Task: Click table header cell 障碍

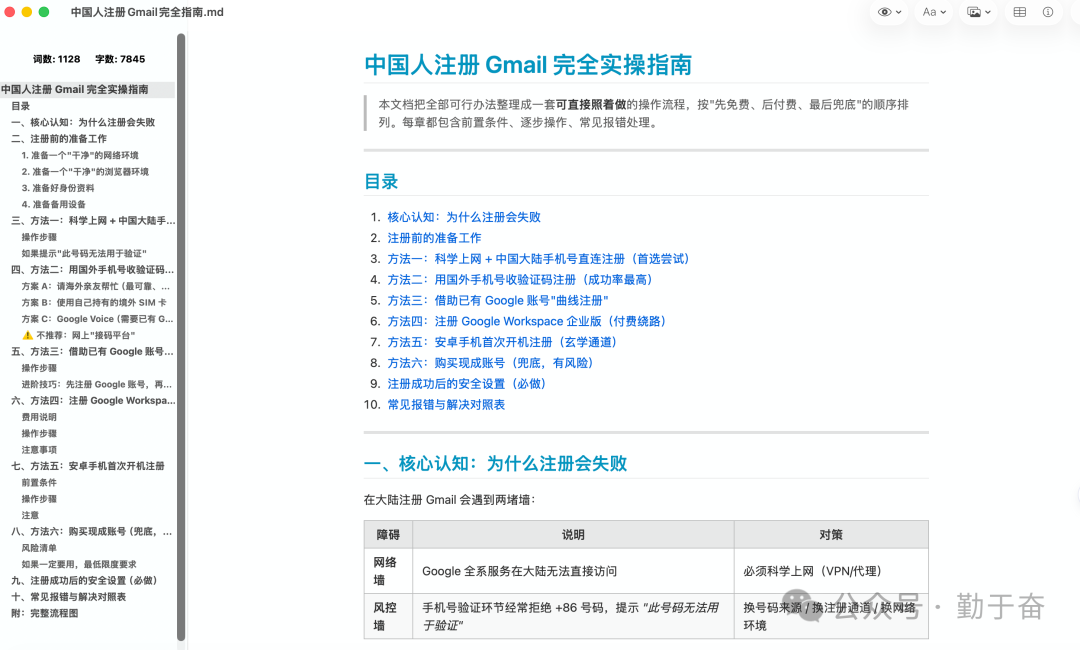Action: coord(388,534)
